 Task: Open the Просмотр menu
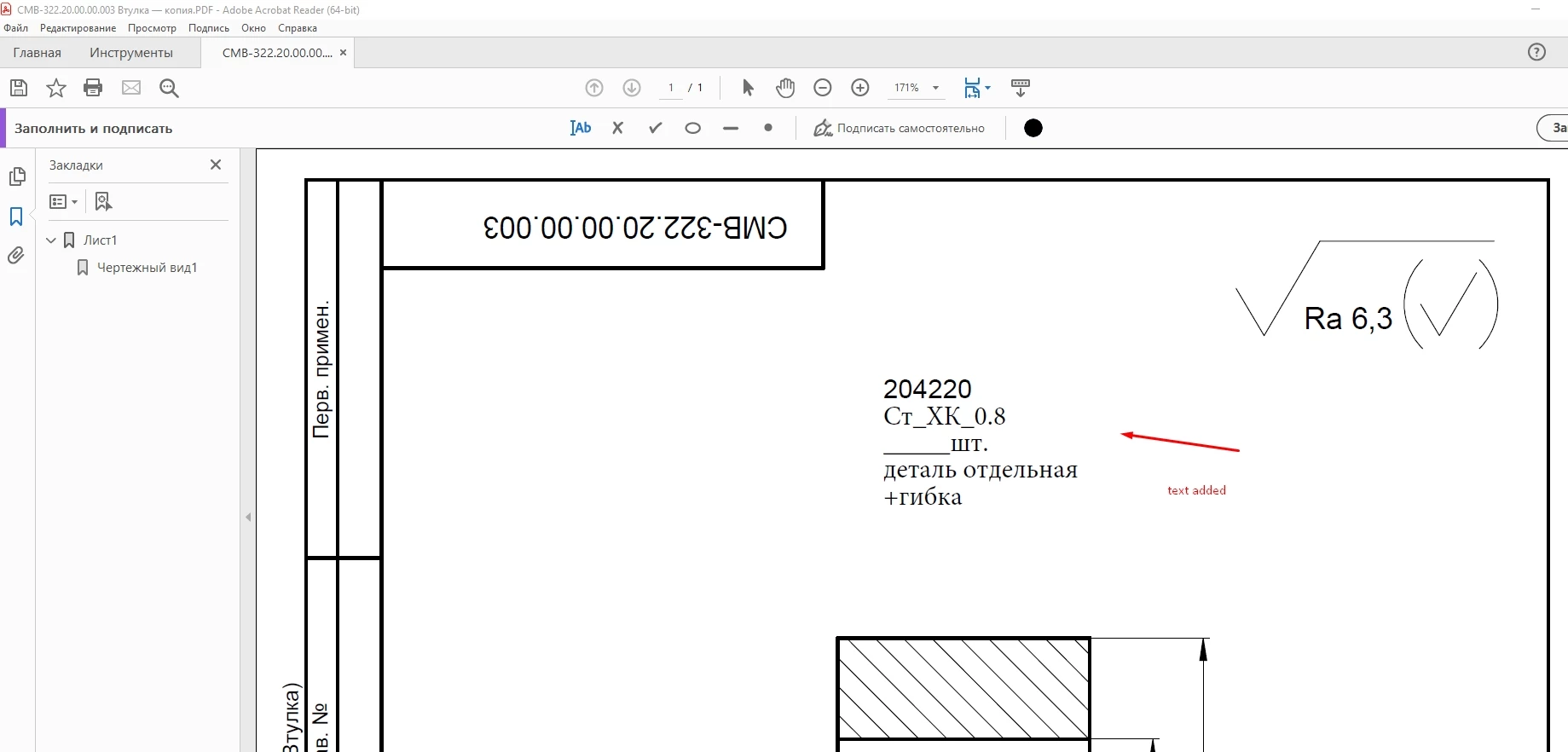pyautogui.click(x=152, y=28)
